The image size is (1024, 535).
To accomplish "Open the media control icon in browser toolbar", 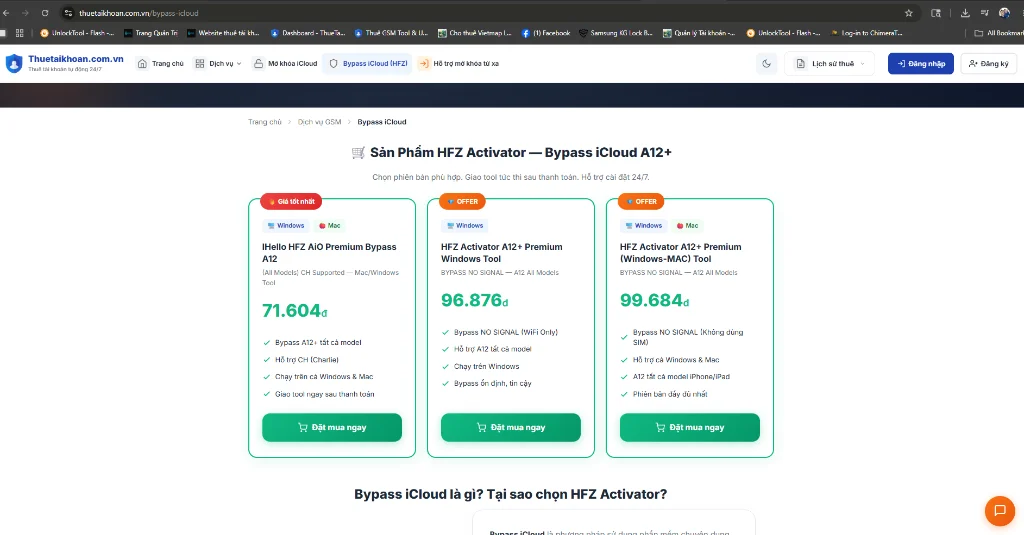I will (985, 13).
